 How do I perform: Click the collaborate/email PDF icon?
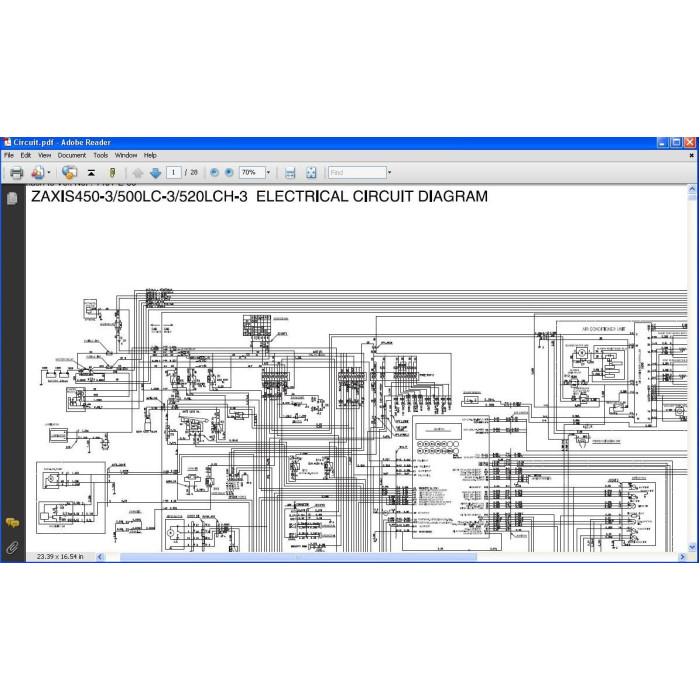pos(38,172)
